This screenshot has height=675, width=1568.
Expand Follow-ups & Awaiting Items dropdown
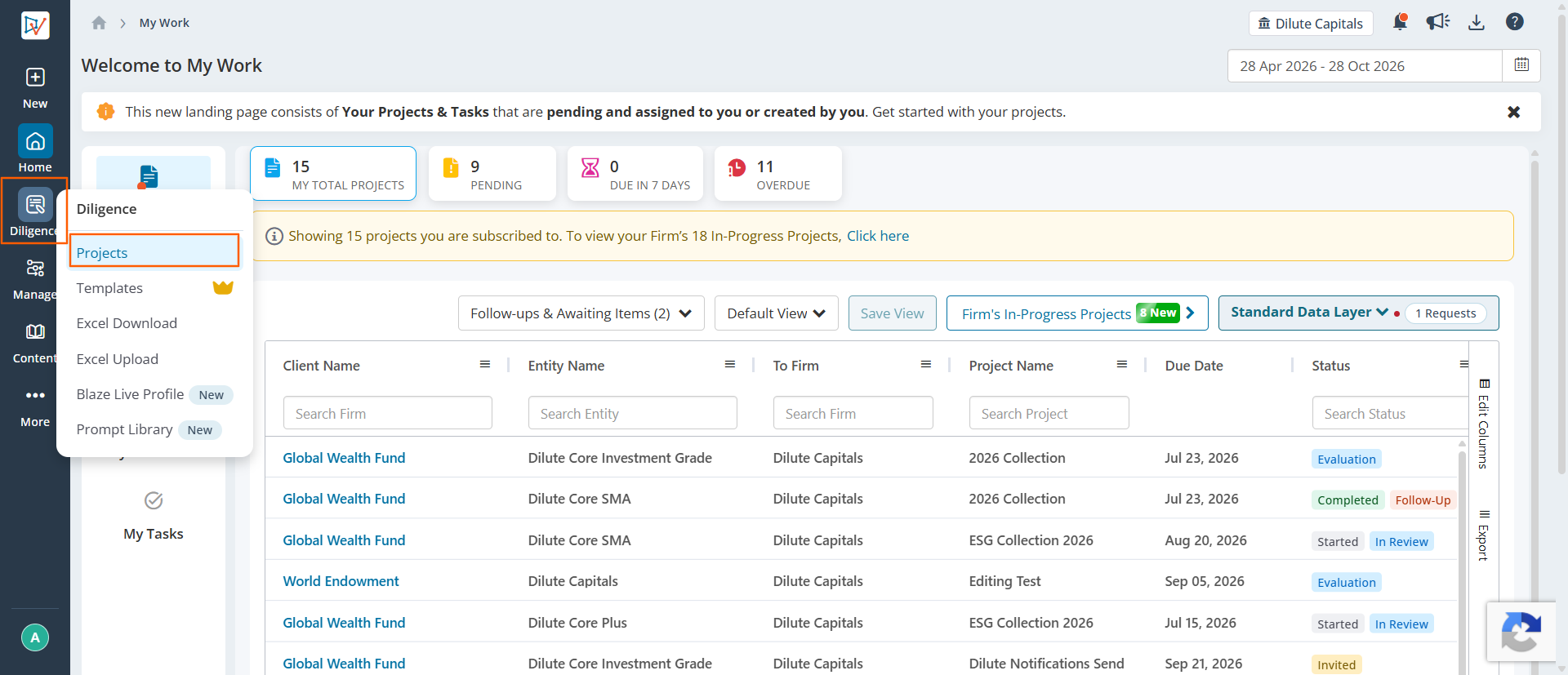[x=581, y=313]
